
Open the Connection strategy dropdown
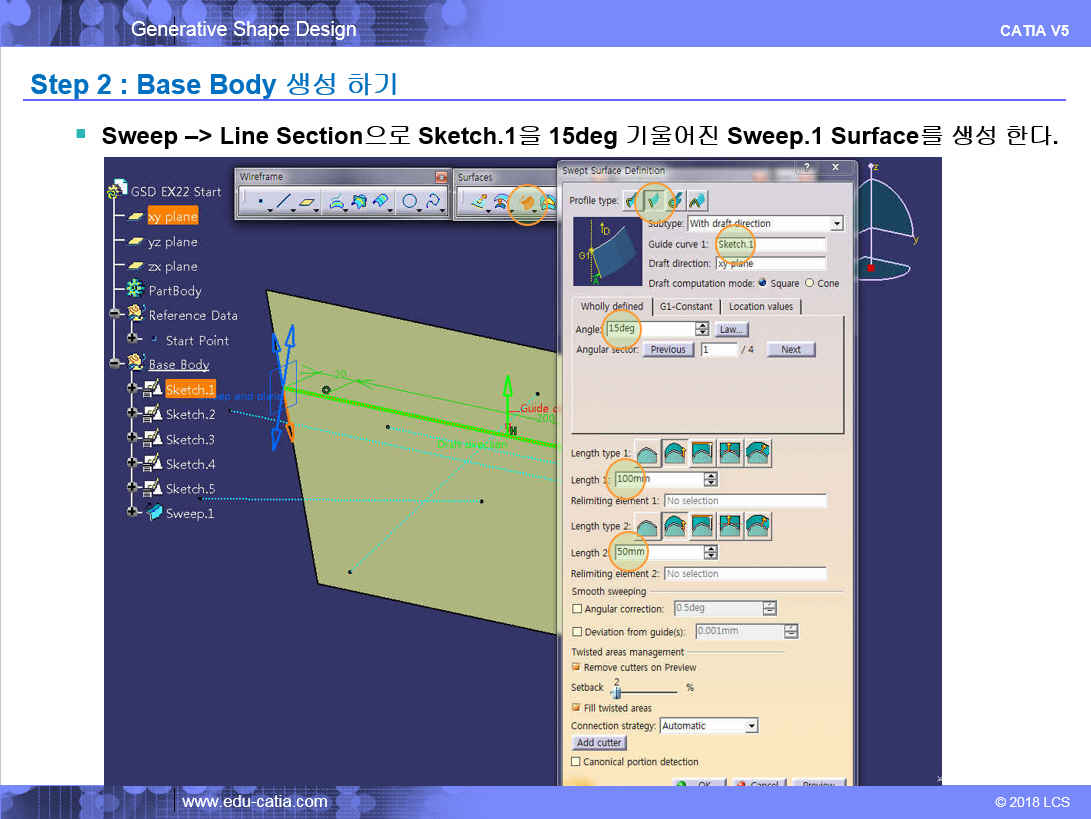751,726
